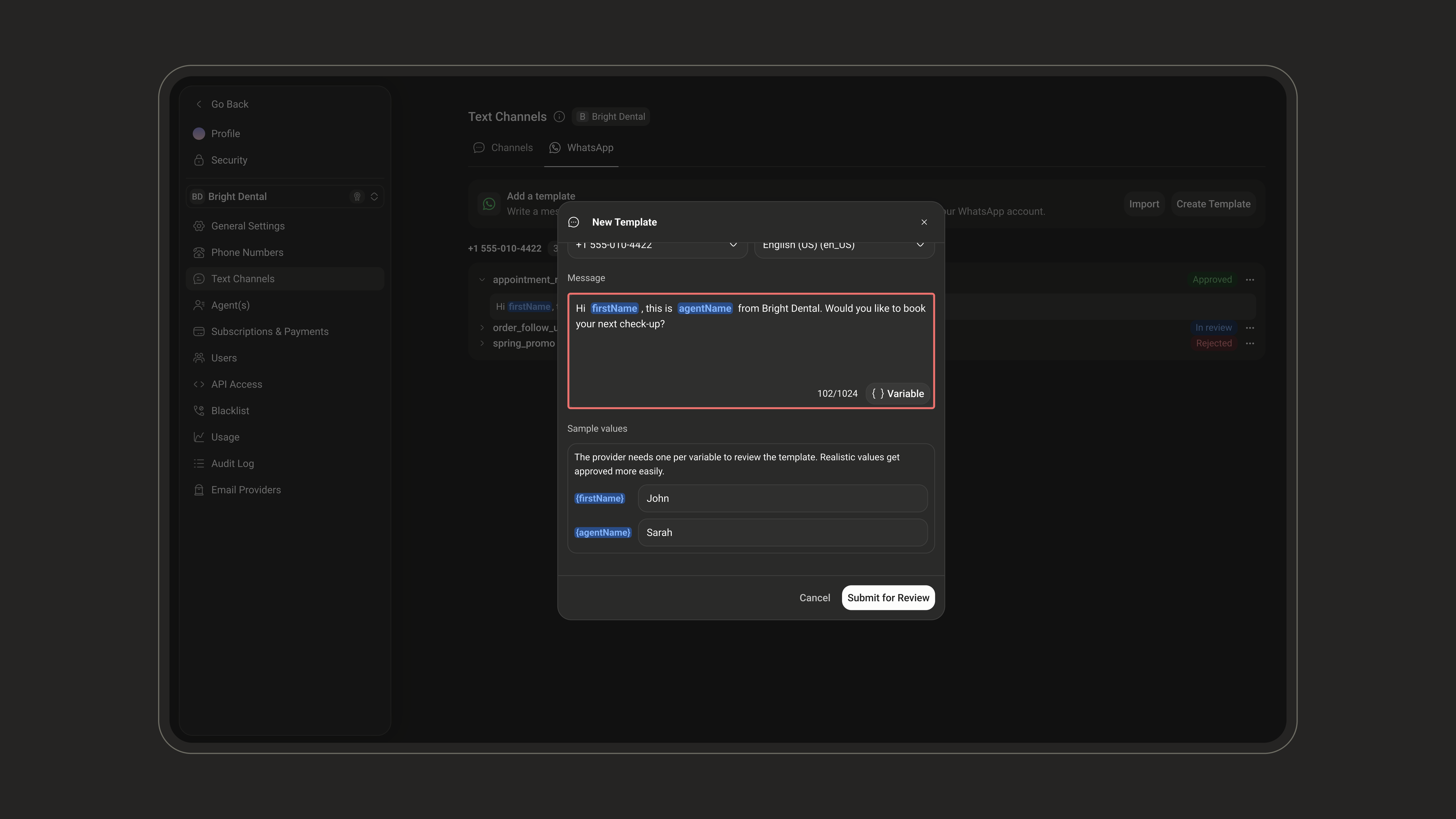
Task: Click the Email Providers icon
Action: pyautogui.click(x=198, y=490)
